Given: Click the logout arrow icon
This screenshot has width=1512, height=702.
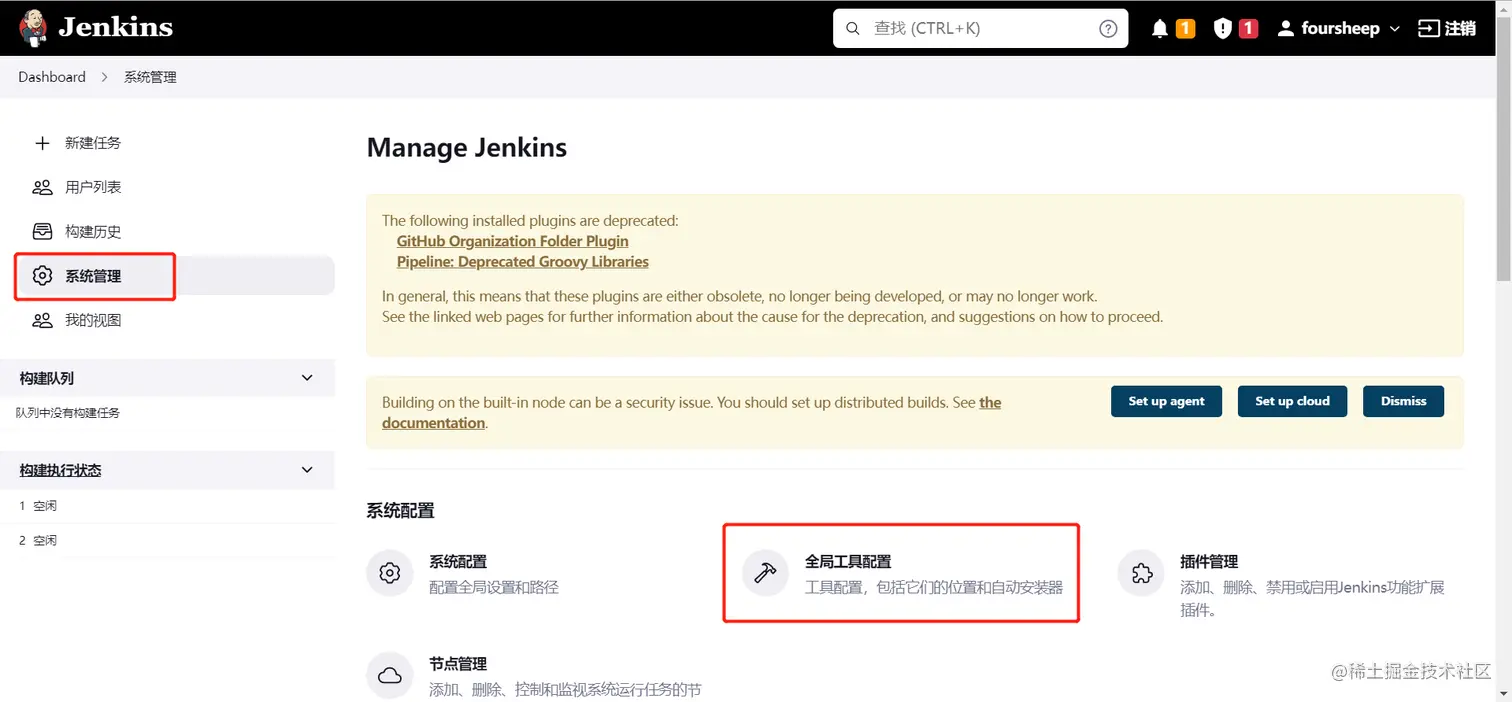Looking at the screenshot, I should (1429, 29).
